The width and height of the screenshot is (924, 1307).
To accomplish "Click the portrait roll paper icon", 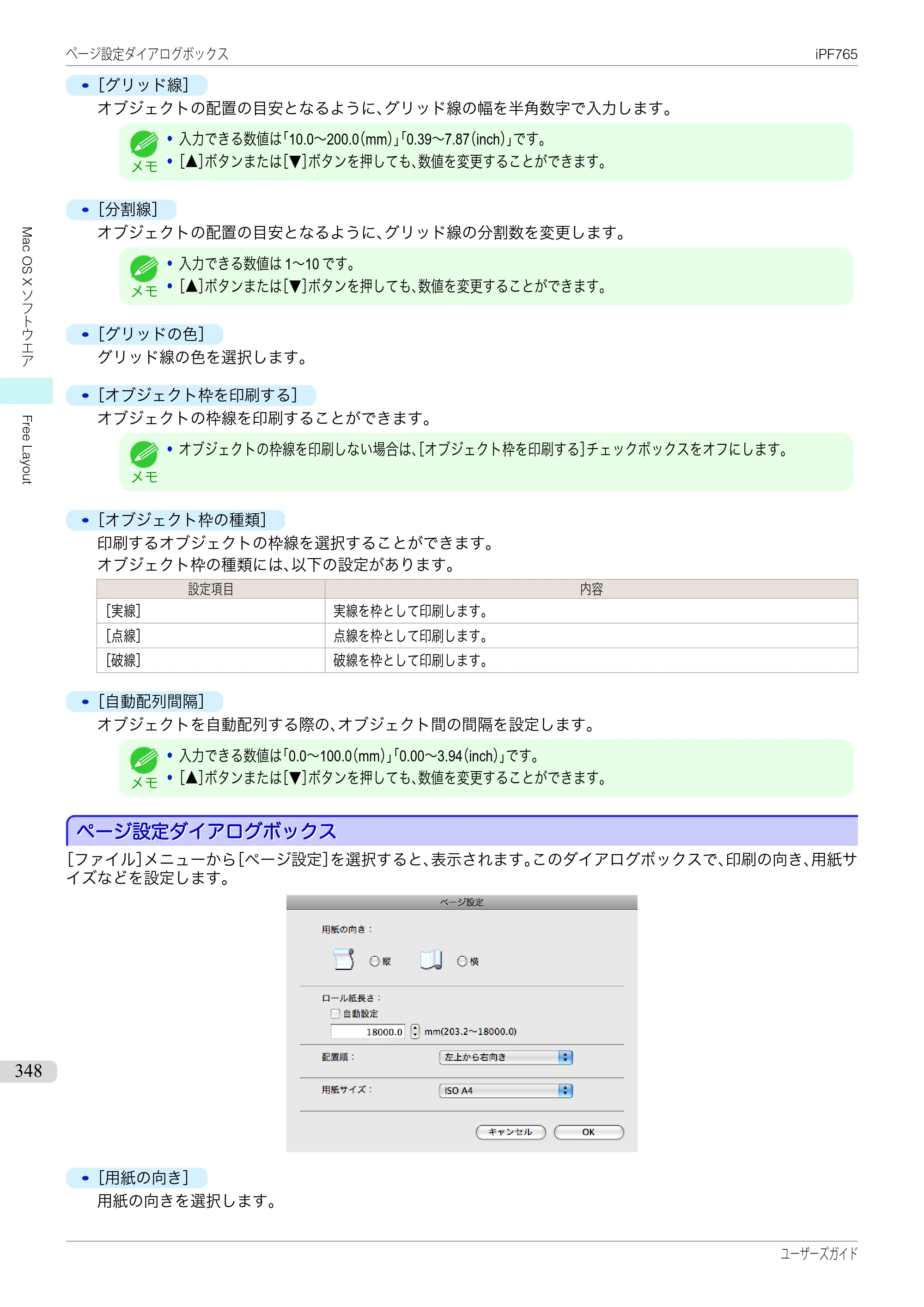I will coord(343,959).
